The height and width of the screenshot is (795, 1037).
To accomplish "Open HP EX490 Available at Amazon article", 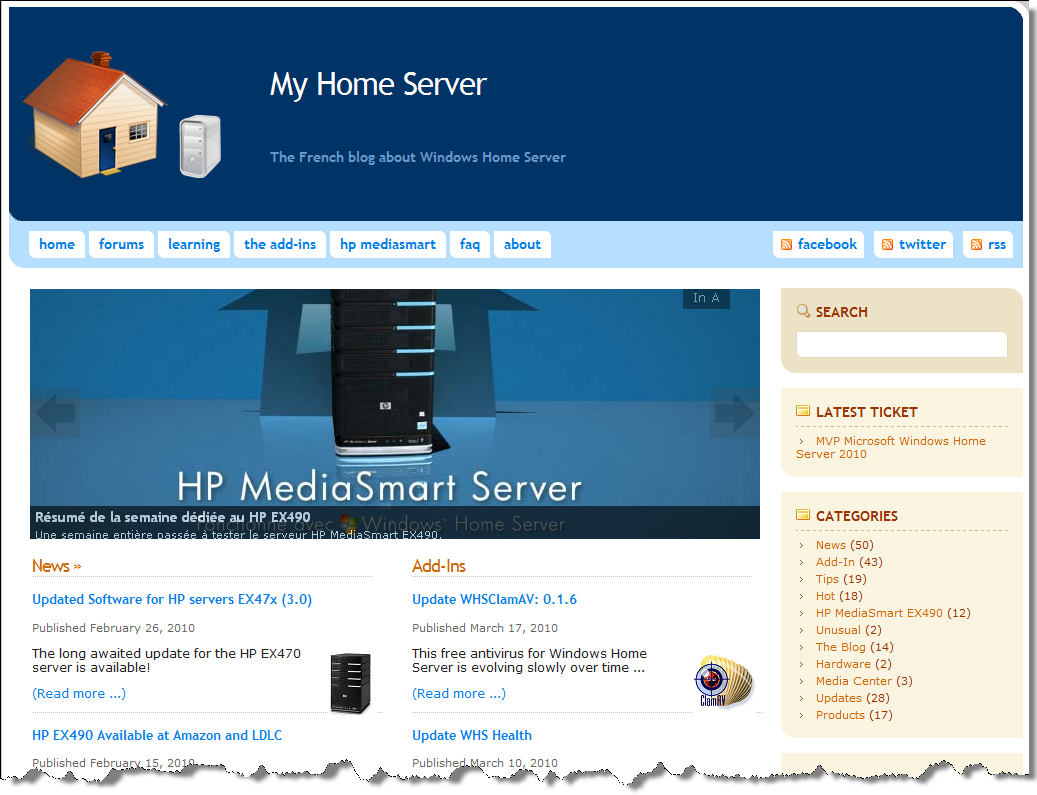I will (157, 735).
